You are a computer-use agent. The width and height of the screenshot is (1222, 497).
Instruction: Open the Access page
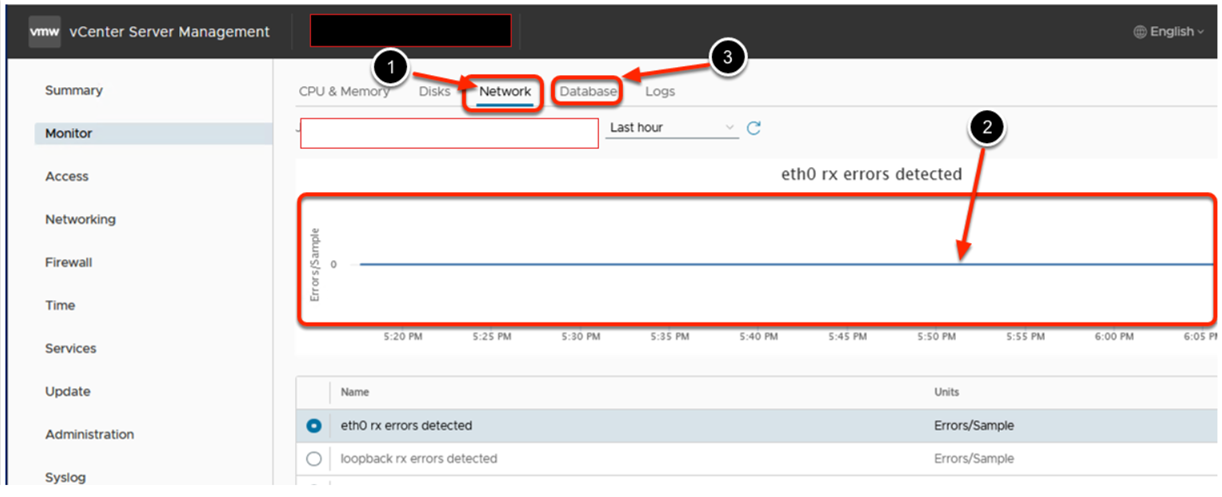[x=67, y=177]
